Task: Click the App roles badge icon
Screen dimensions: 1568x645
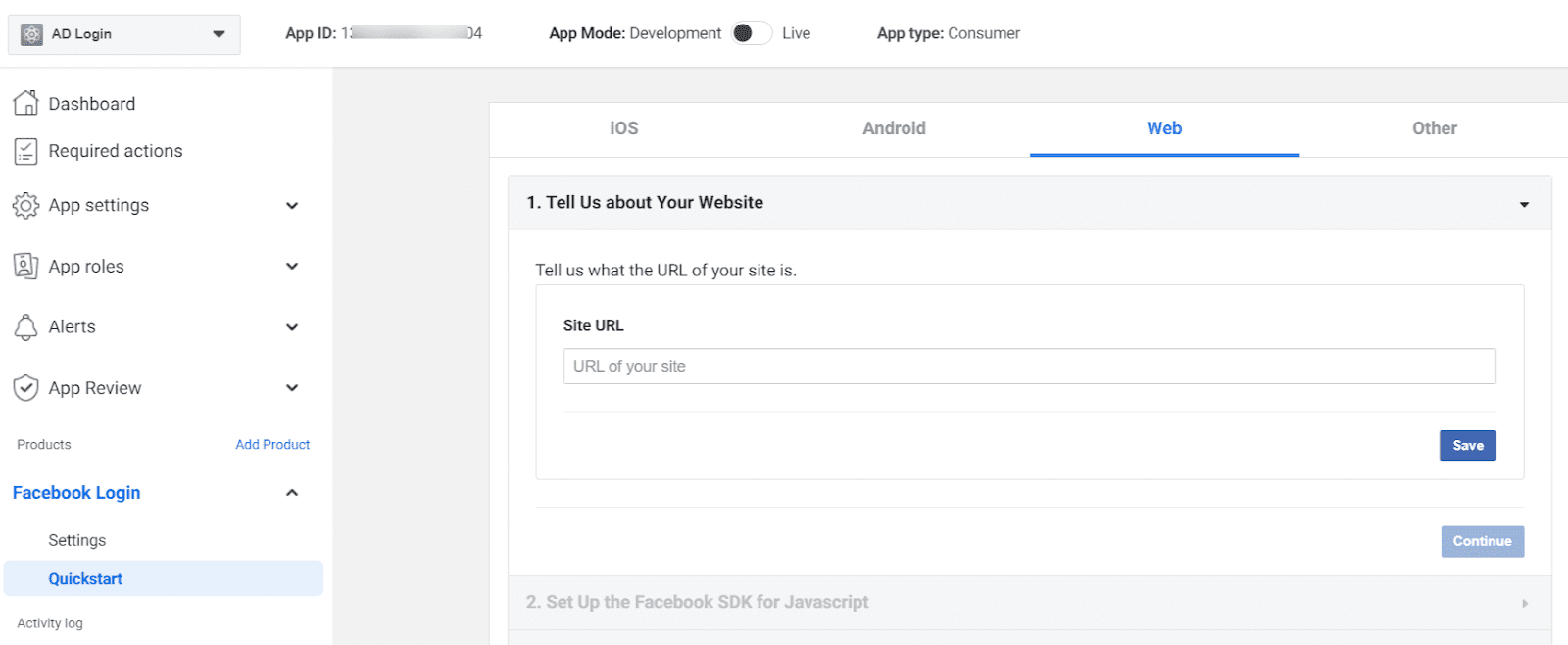Action: (25, 266)
